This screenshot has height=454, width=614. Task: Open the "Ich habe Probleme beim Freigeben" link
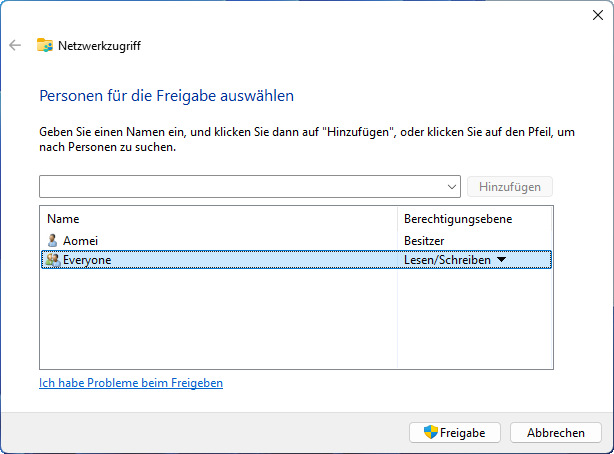[x=131, y=383]
